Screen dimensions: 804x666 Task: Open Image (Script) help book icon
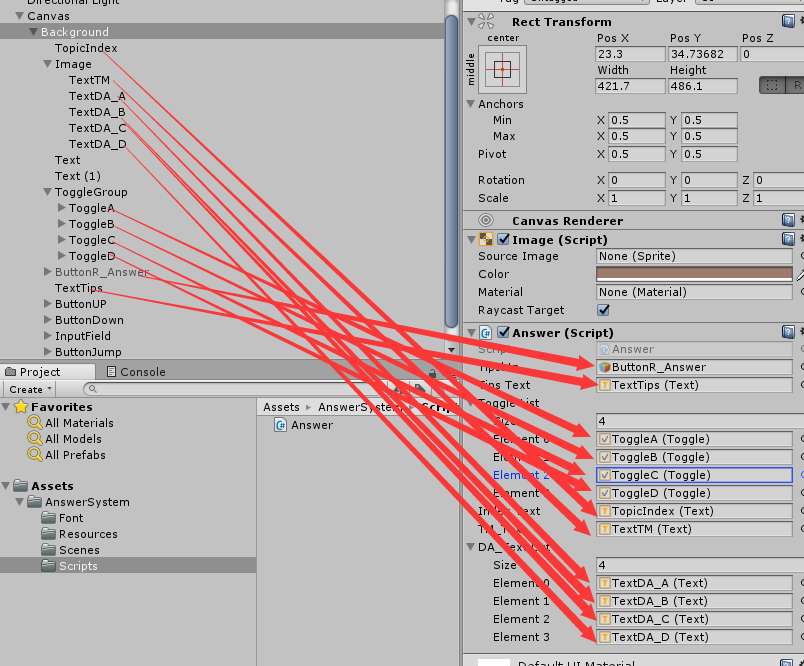pos(788,239)
